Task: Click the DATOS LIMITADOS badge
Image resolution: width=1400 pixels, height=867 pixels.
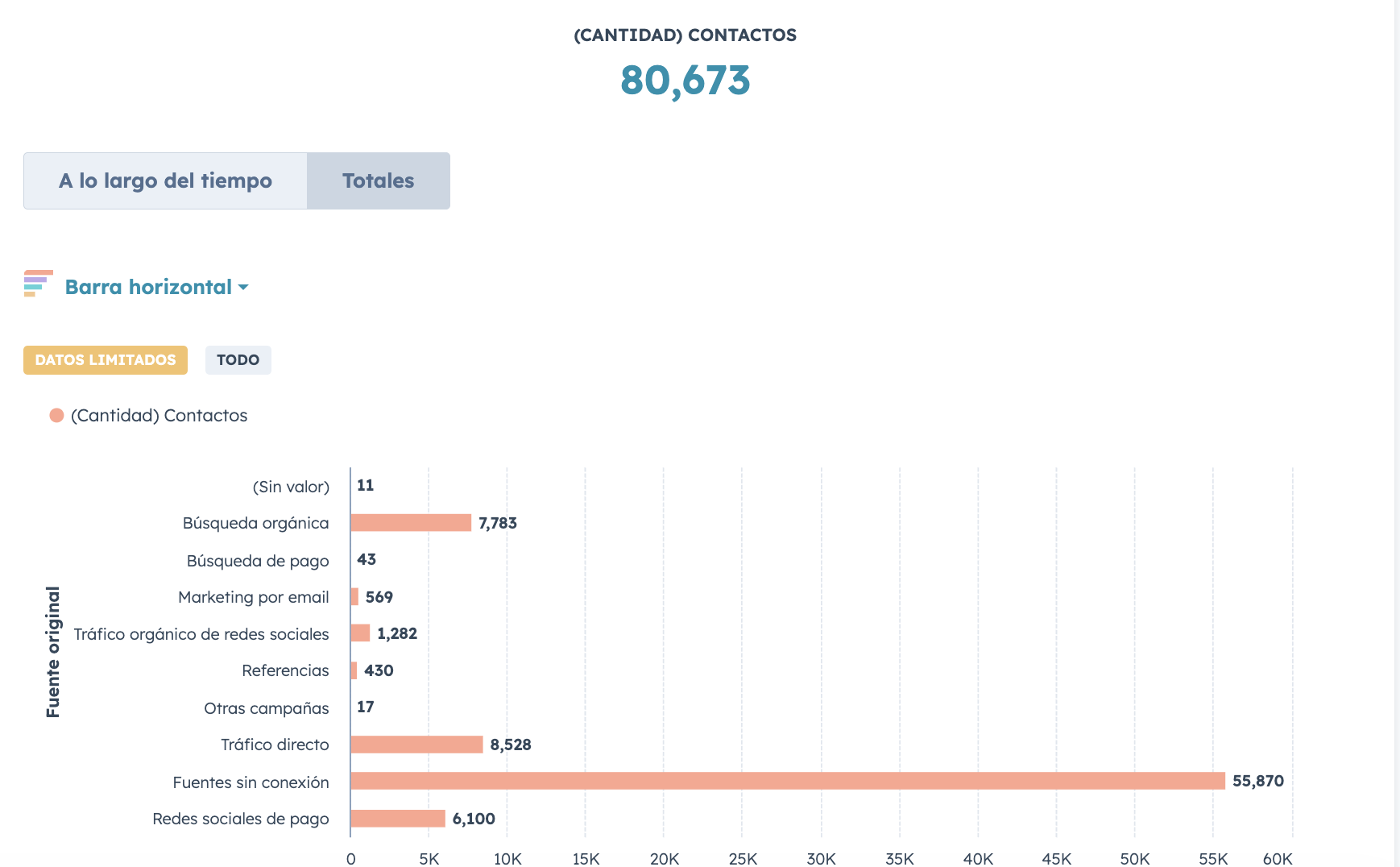Action: pos(106,360)
